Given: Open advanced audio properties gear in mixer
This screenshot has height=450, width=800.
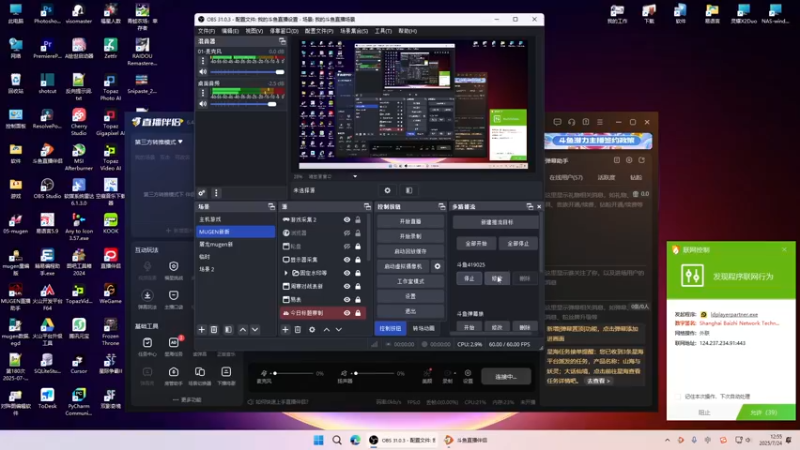Looking at the screenshot, I should coord(202,193).
